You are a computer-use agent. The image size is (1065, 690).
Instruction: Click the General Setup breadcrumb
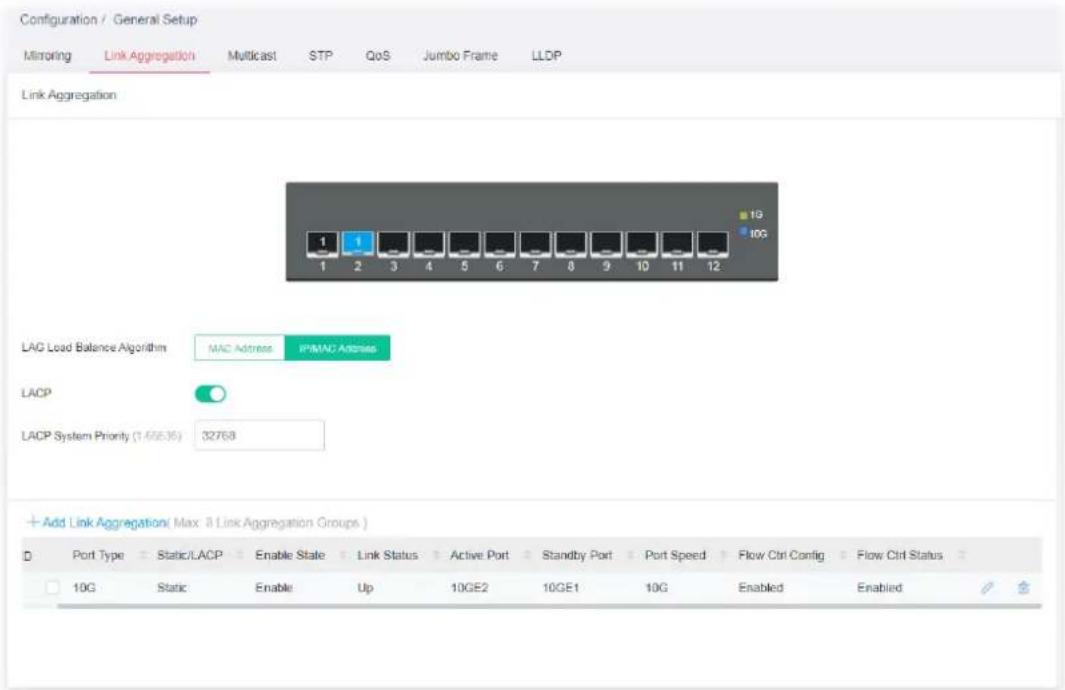coord(155,20)
